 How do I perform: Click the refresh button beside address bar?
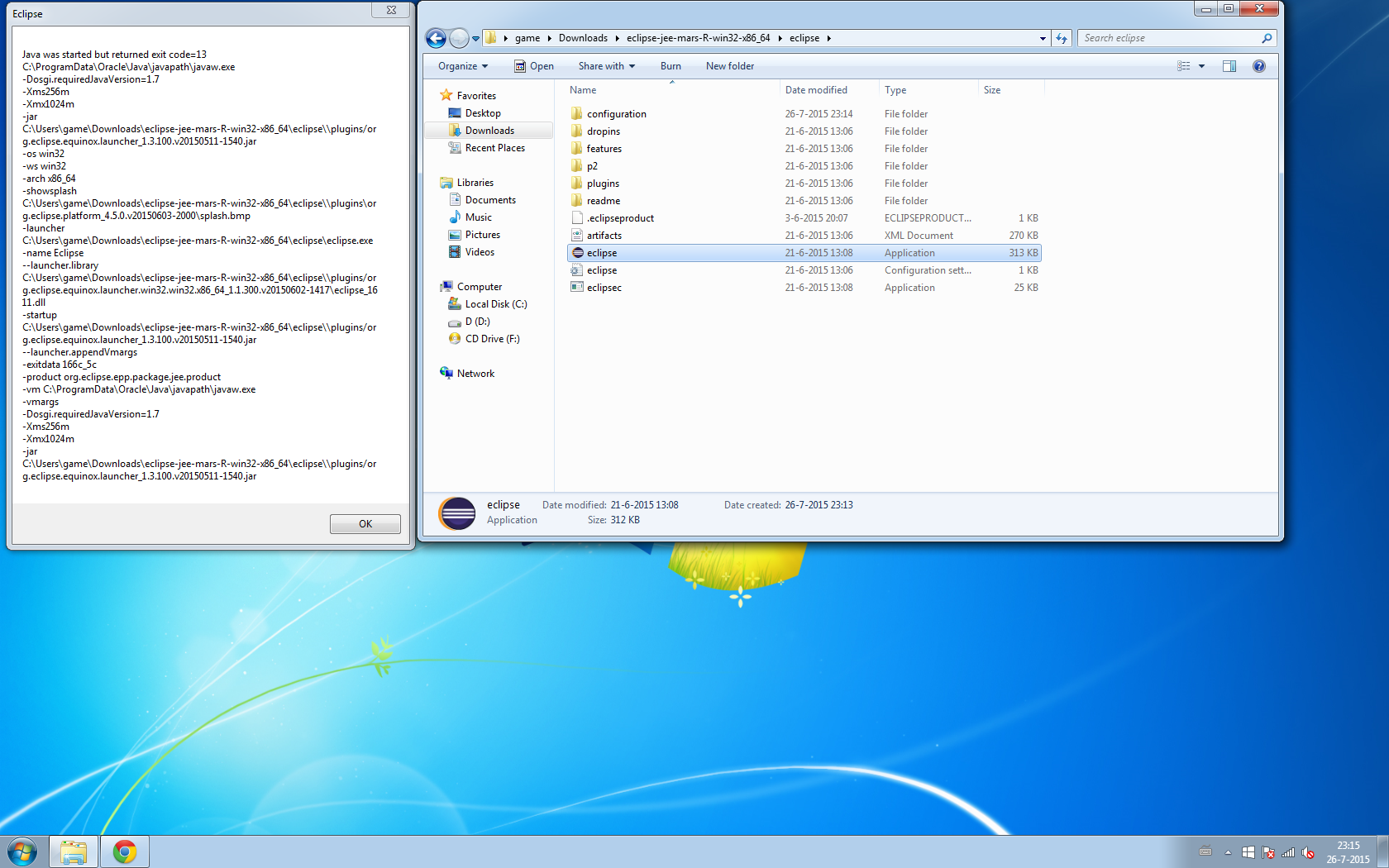click(x=1062, y=38)
